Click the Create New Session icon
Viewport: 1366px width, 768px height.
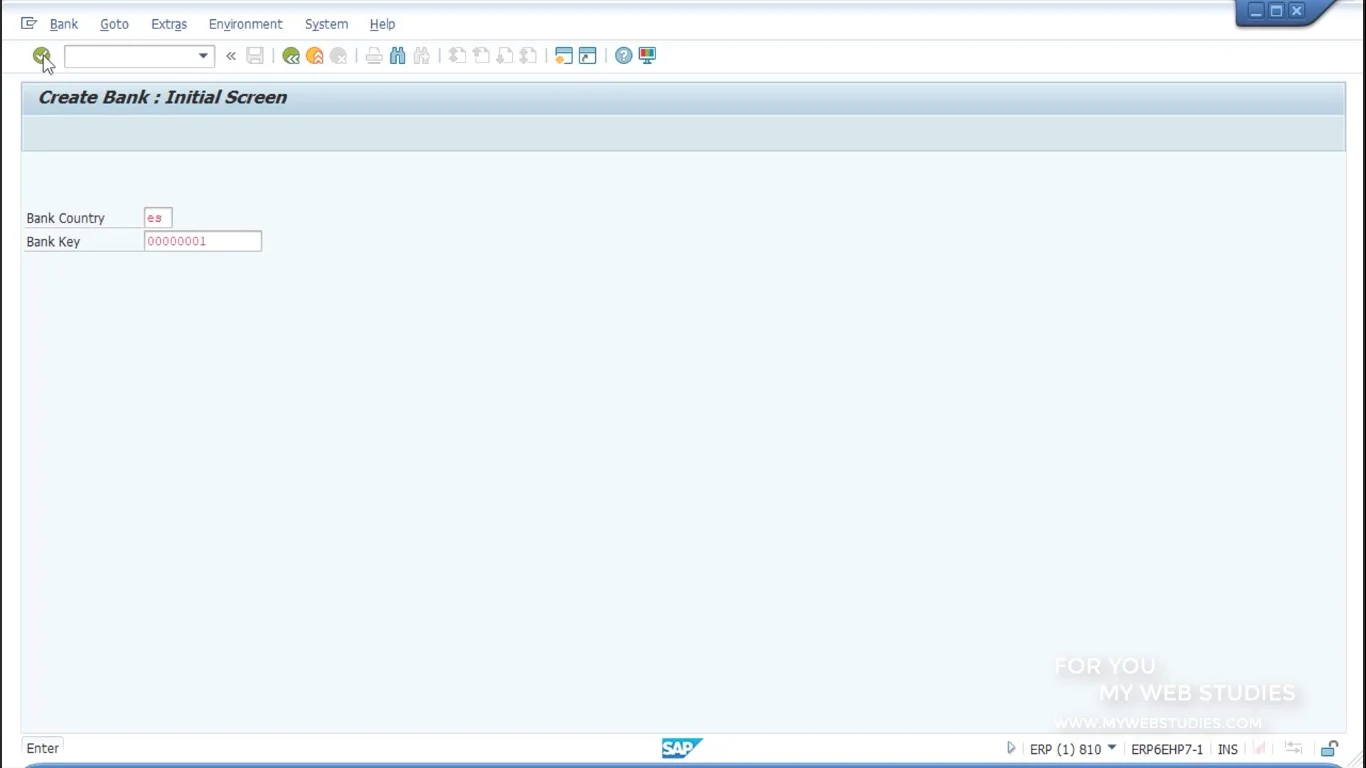point(564,56)
